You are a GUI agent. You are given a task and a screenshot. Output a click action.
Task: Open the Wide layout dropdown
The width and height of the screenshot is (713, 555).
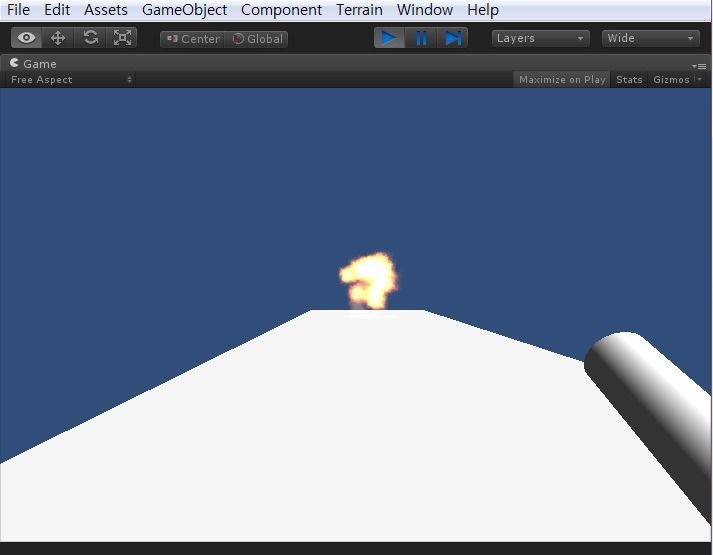(651, 38)
